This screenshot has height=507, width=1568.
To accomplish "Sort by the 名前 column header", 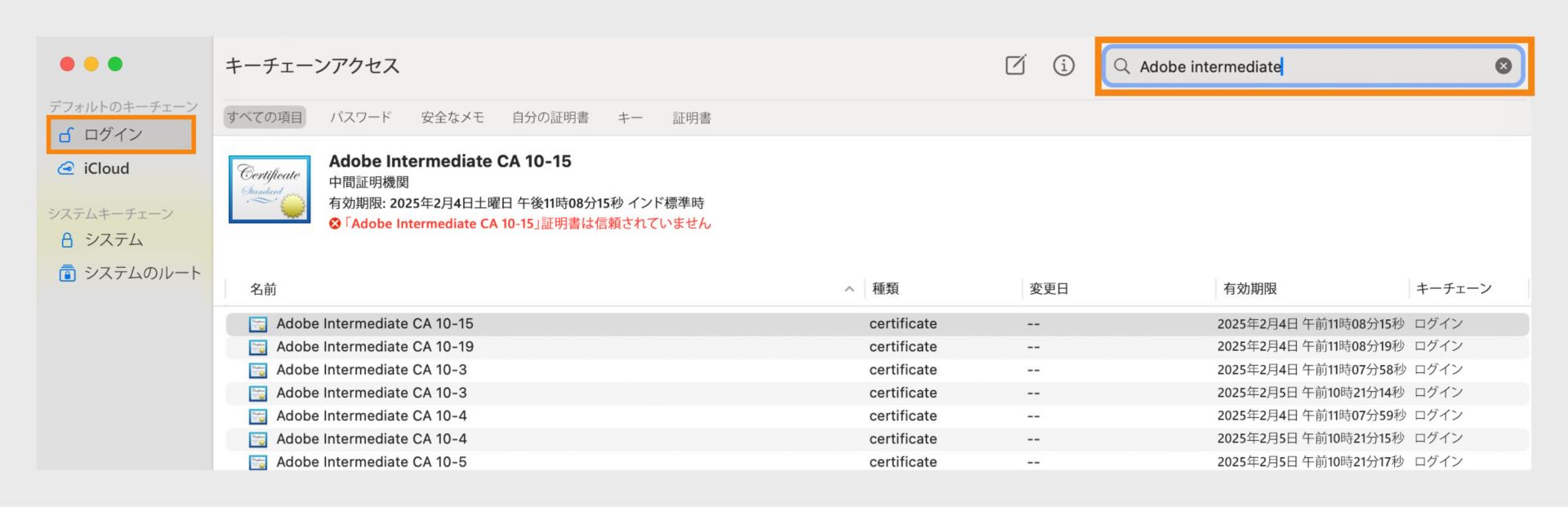I will [x=263, y=289].
